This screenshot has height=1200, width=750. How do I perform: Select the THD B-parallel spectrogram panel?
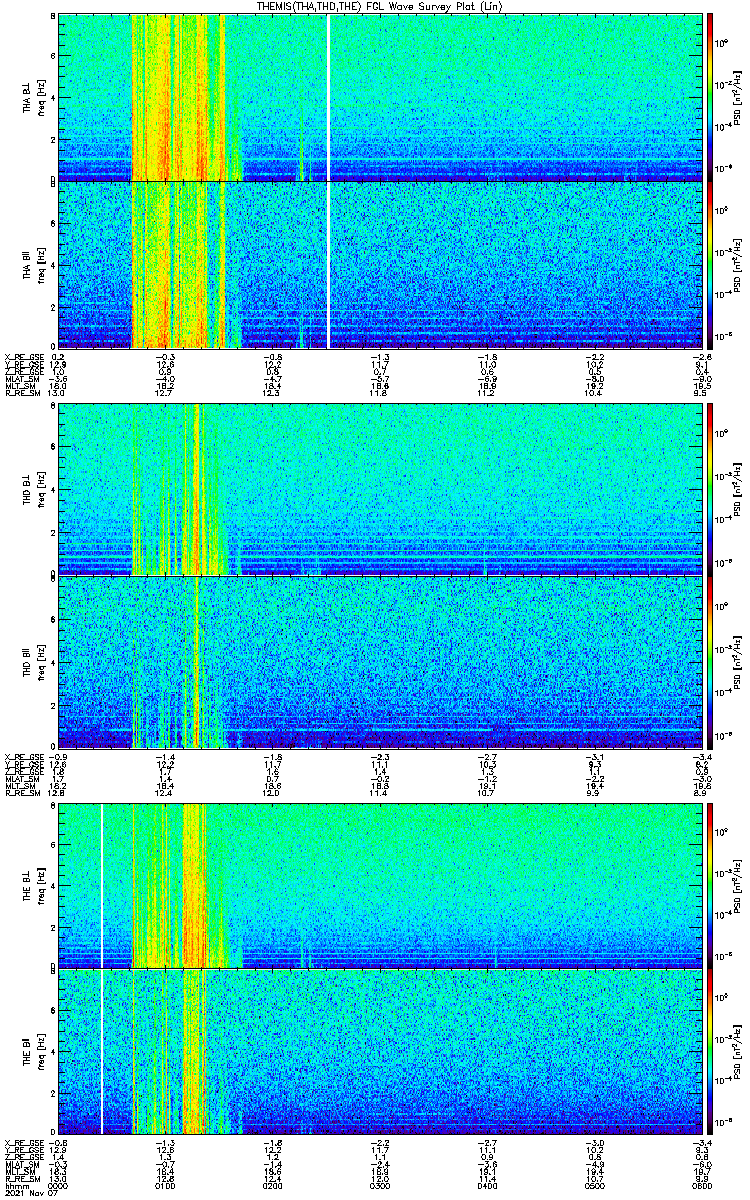(378, 661)
